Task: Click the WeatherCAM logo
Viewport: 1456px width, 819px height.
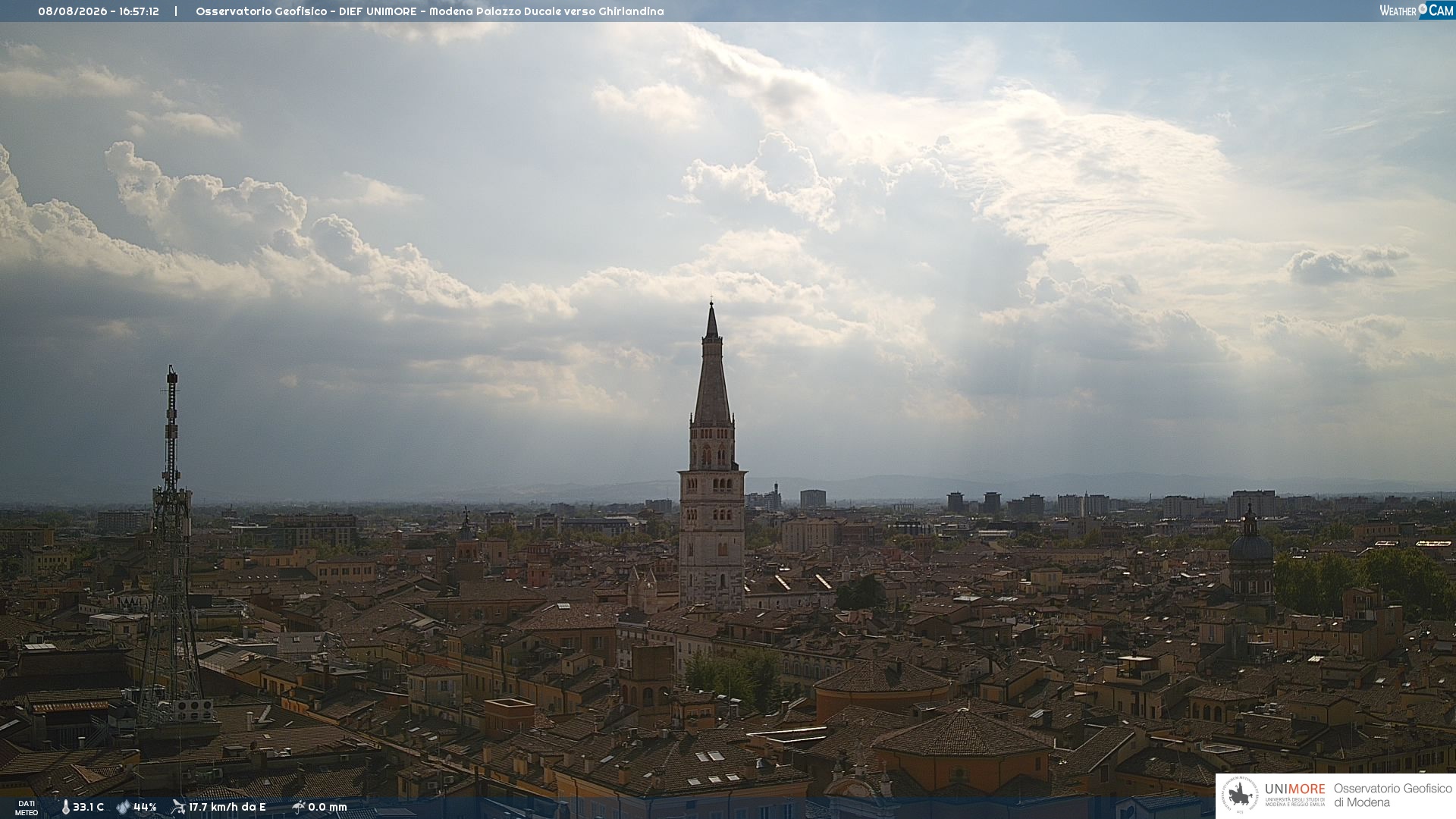Action: click(1416, 11)
